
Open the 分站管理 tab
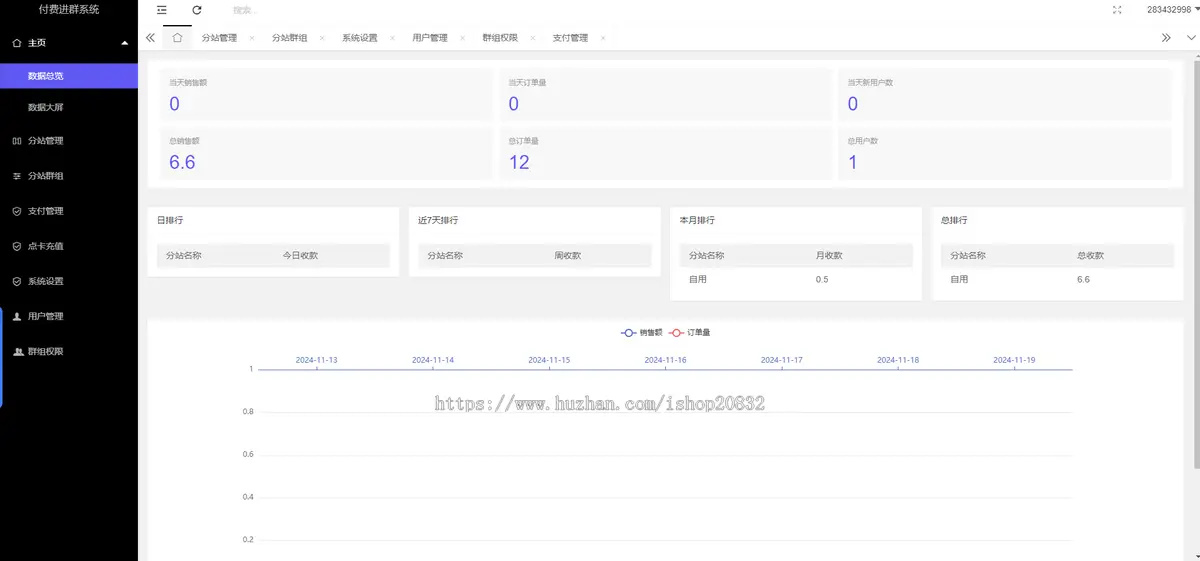pos(219,38)
